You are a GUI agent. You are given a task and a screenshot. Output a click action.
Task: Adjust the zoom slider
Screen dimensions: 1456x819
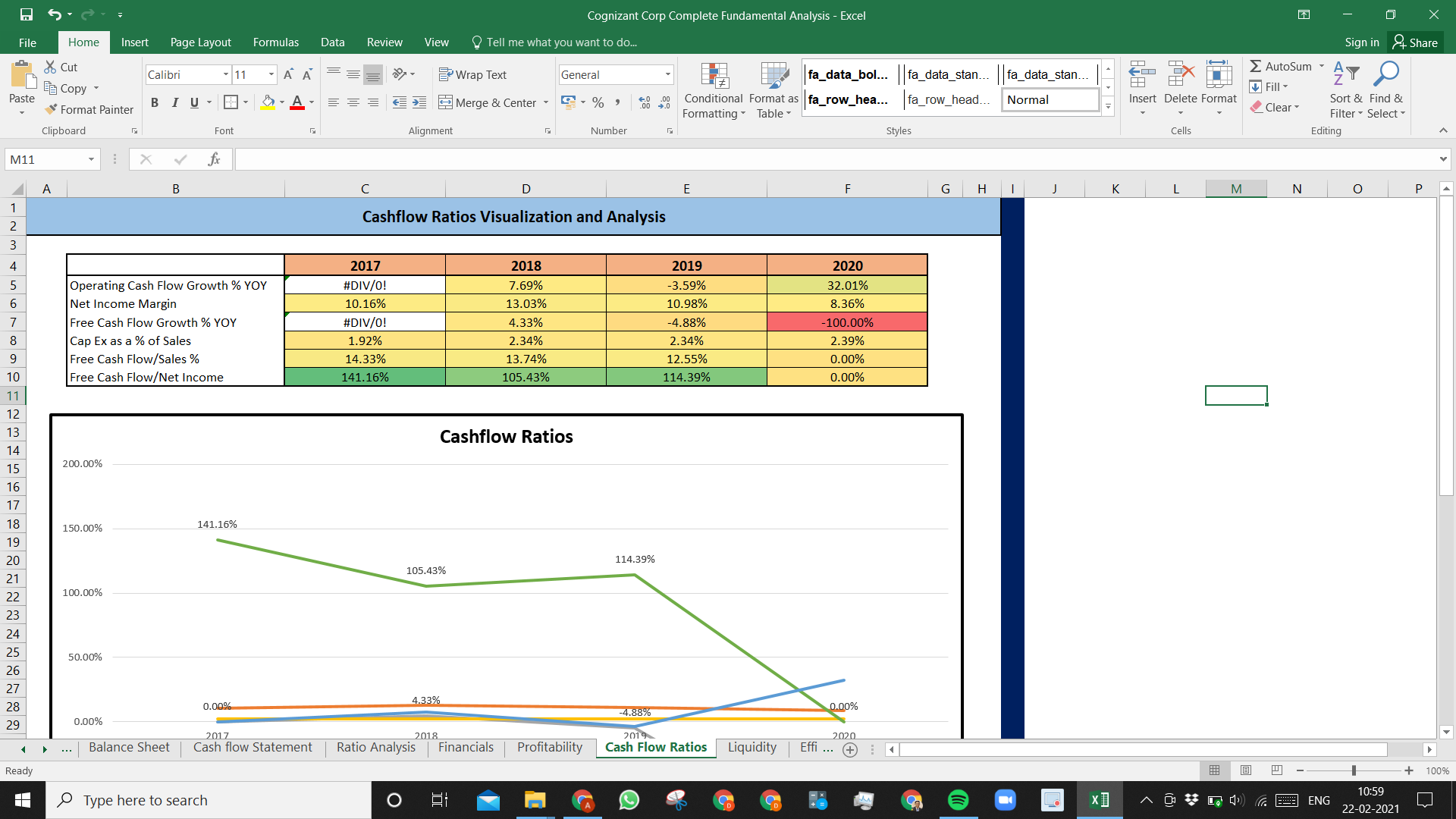[x=1354, y=770]
